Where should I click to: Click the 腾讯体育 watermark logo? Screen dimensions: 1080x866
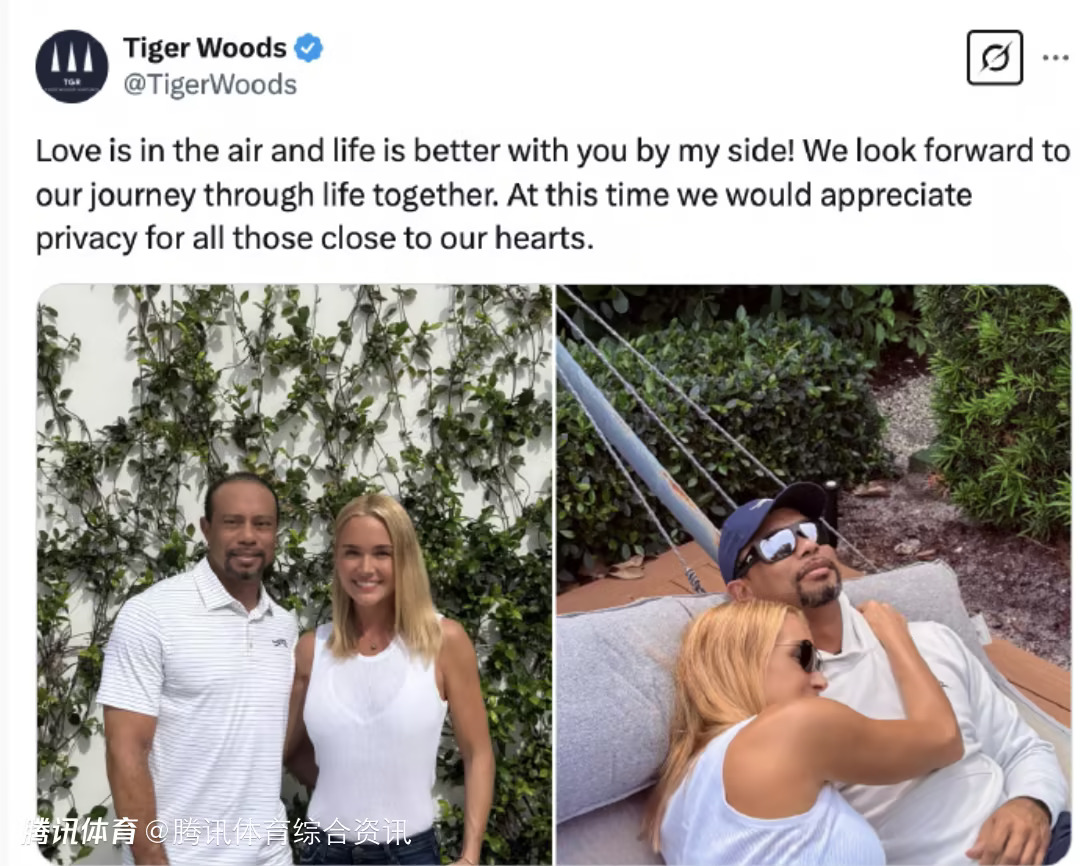pyautogui.click(x=80, y=832)
